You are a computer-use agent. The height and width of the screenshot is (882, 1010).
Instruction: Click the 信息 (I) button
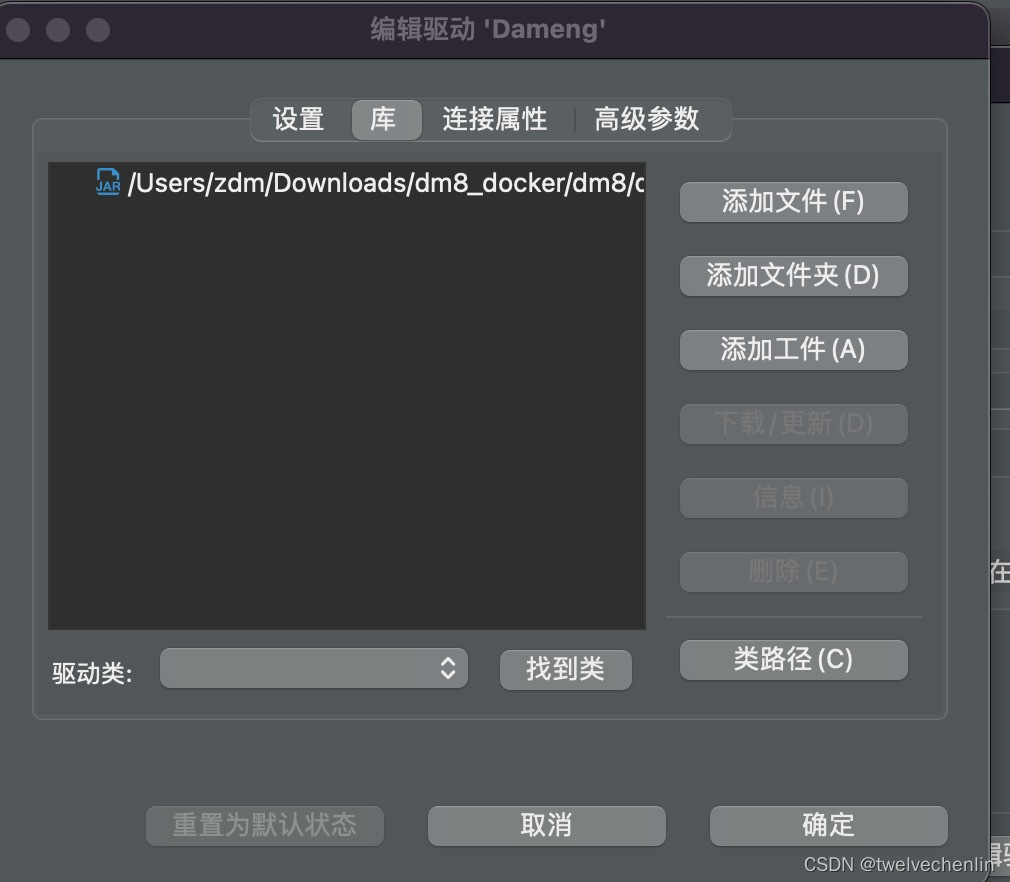[794, 498]
